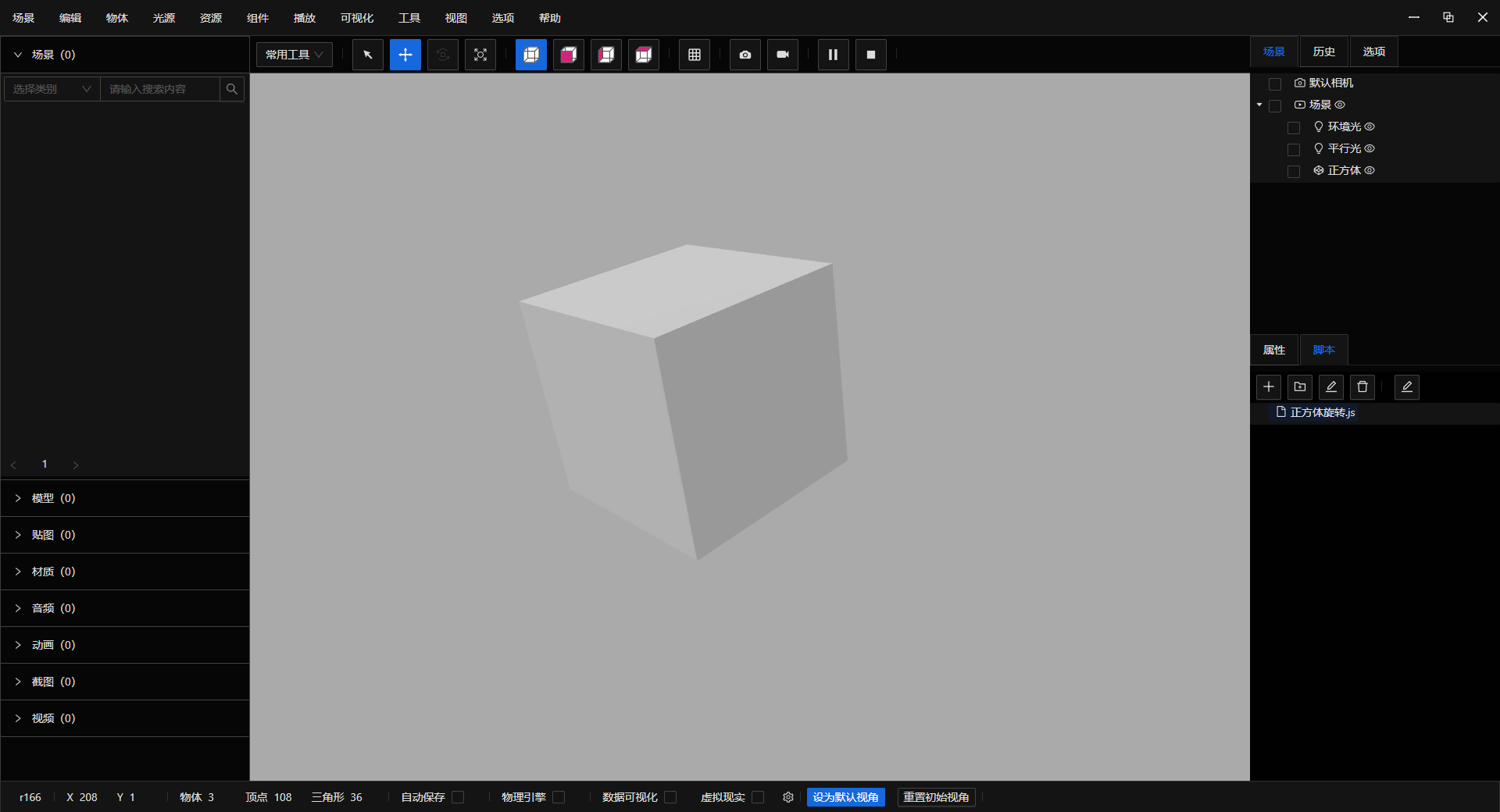This screenshot has height=812, width=1500.
Task: Expand the 模型 (0) section
Action: tap(53, 498)
